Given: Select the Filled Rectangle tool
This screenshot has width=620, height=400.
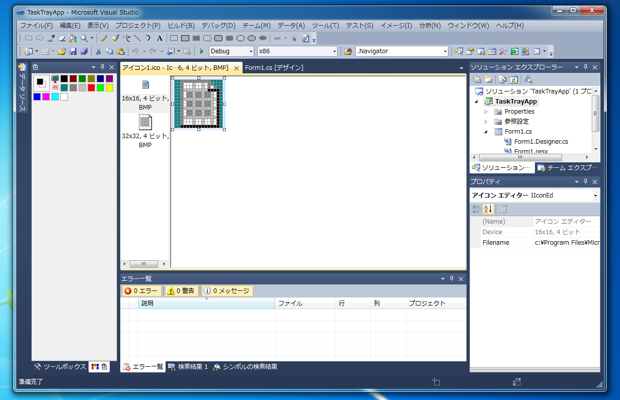Looking at the screenshot, I should click(x=196, y=38).
